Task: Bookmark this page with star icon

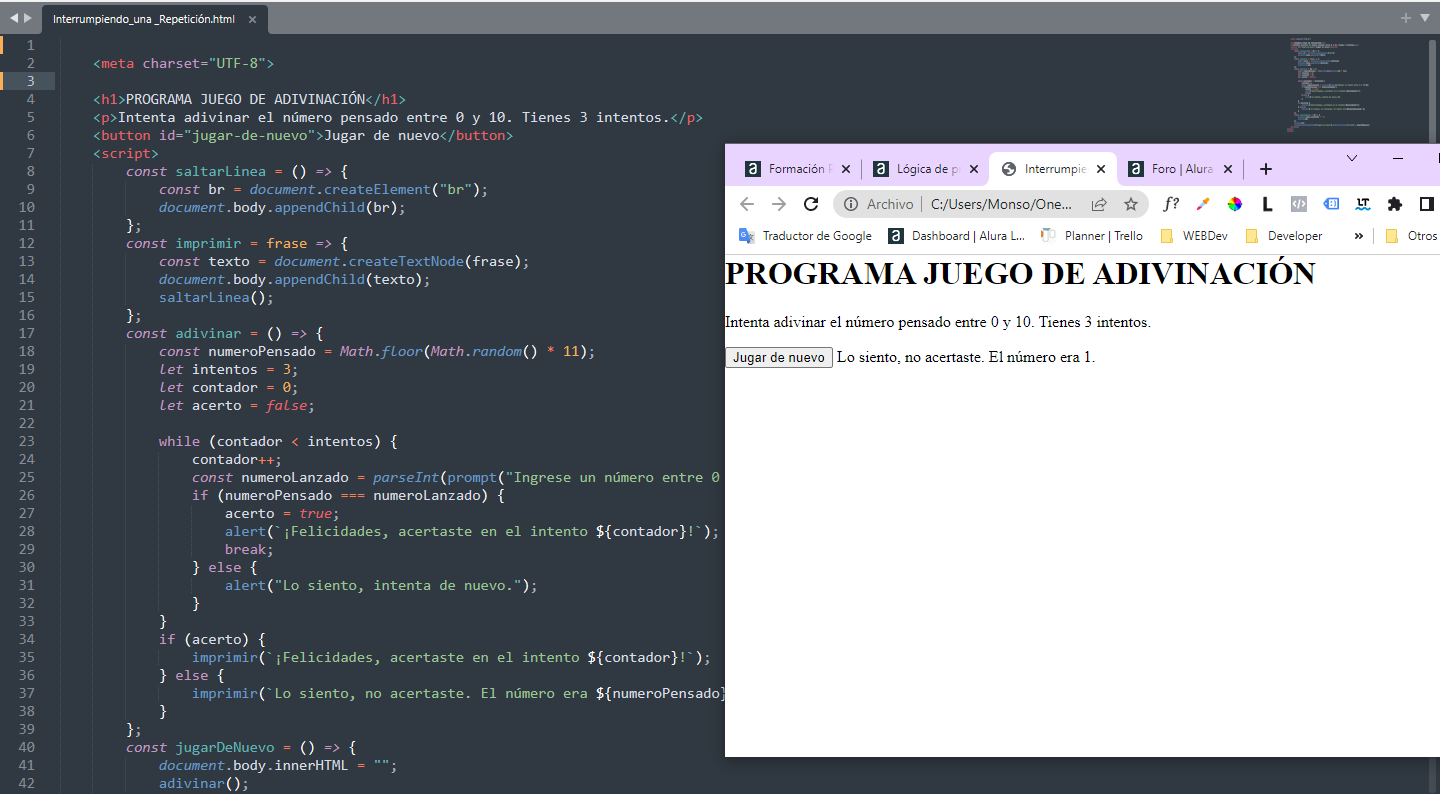Action: (x=1131, y=204)
